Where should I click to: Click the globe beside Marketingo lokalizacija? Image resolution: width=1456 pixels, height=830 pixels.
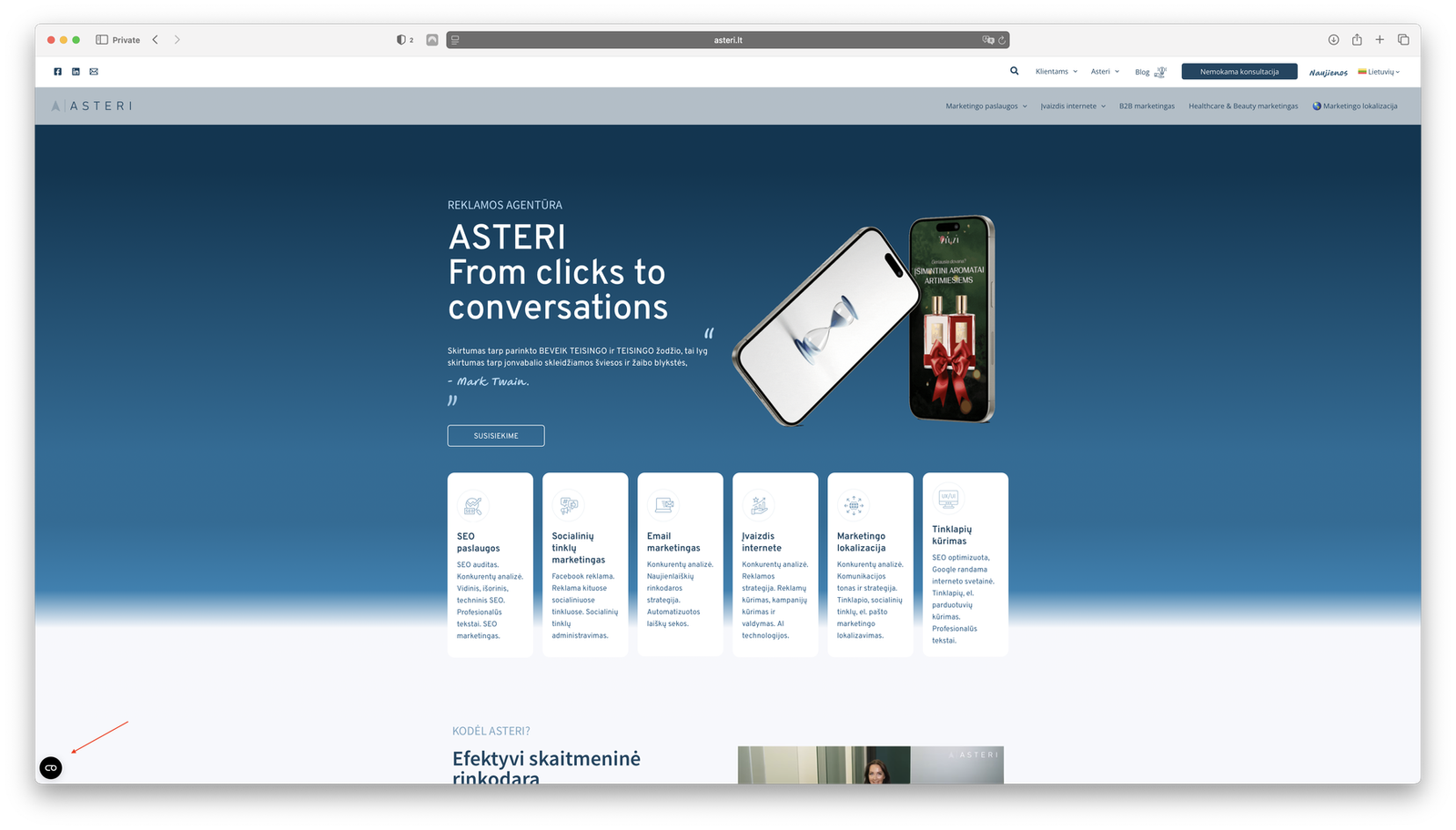(1317, 106)
